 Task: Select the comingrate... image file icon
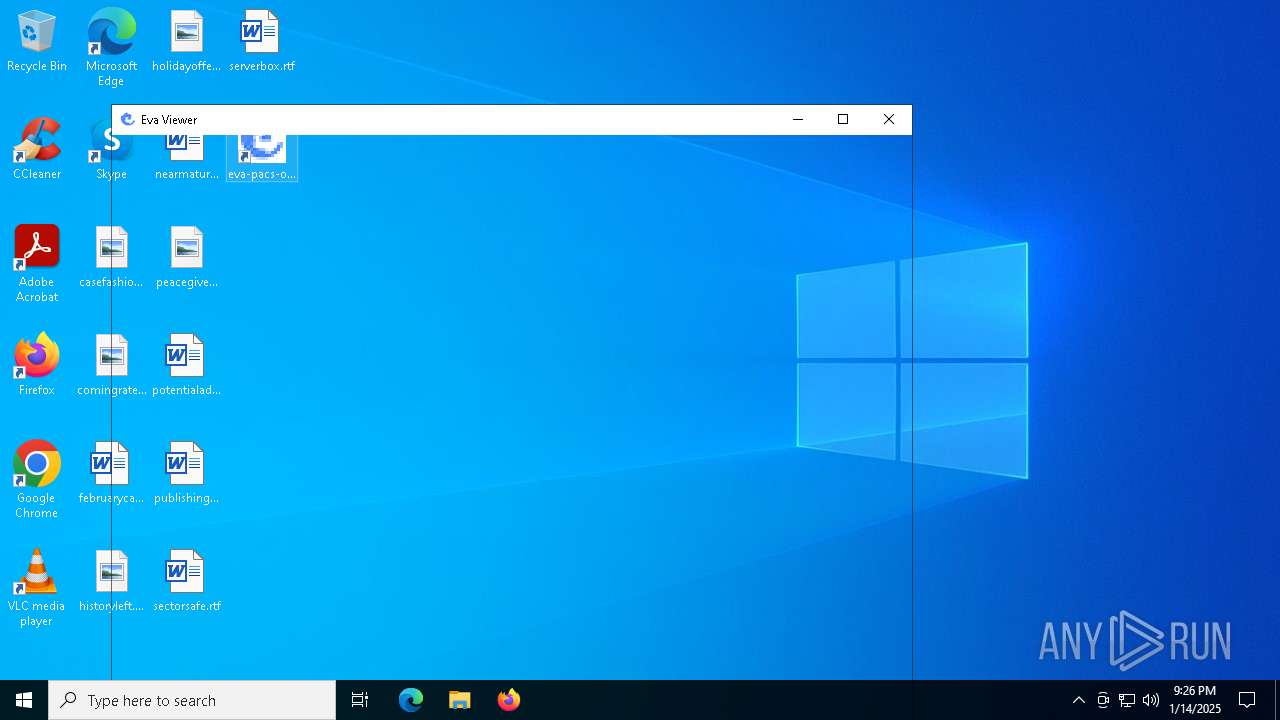(111, 366)
